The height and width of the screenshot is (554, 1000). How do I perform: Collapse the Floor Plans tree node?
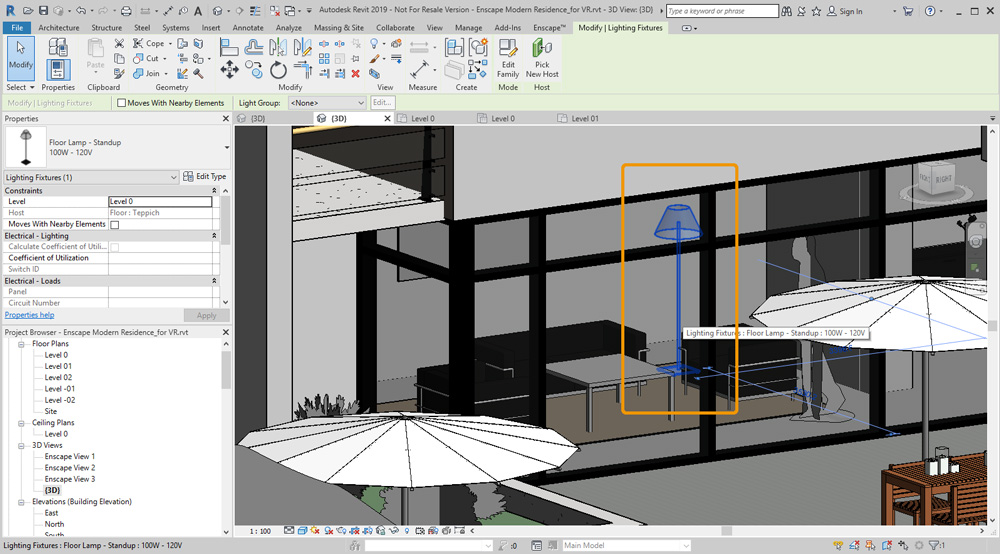pyautogui.click(x=21, y=344)
